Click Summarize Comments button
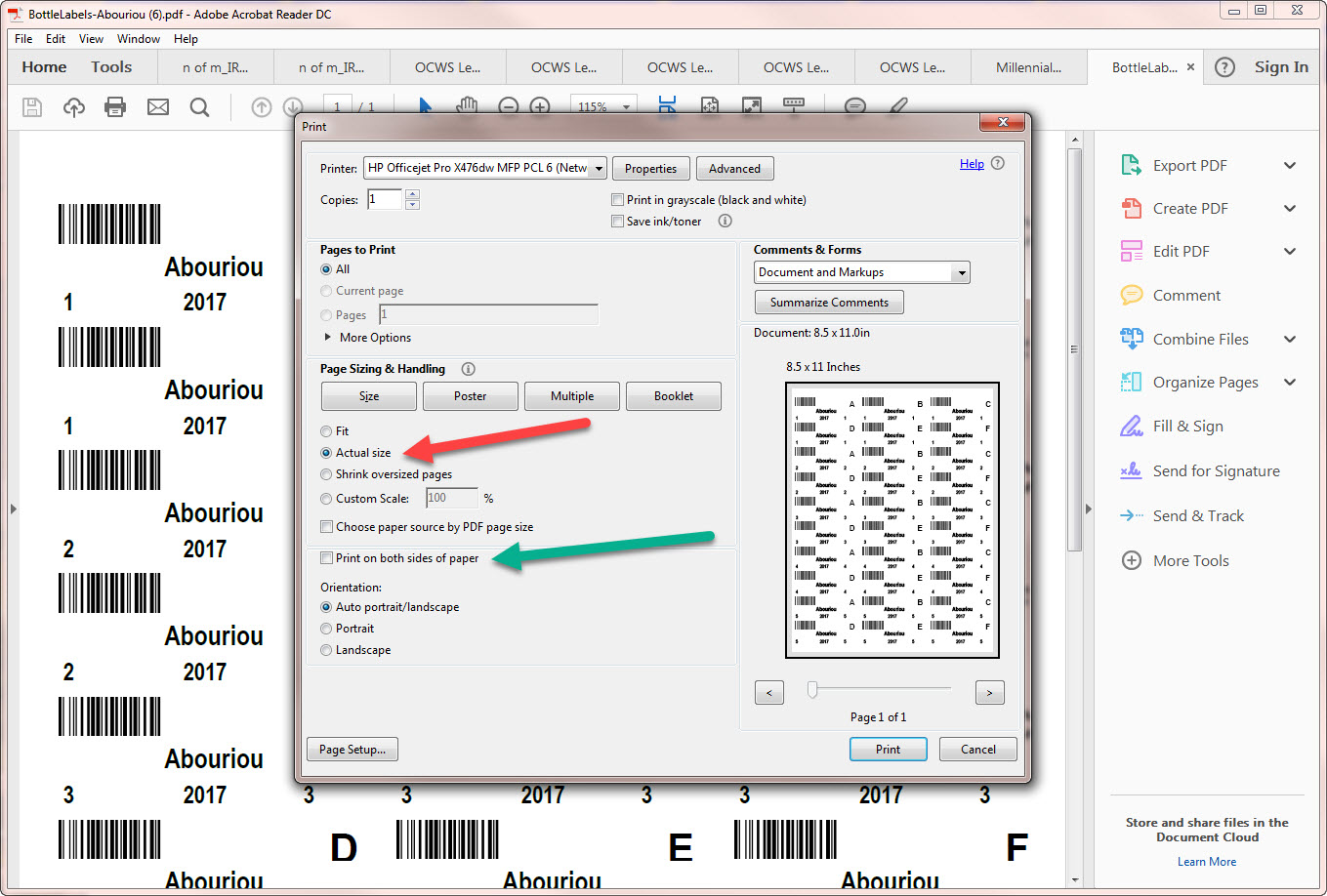 [x=829, y=303]
